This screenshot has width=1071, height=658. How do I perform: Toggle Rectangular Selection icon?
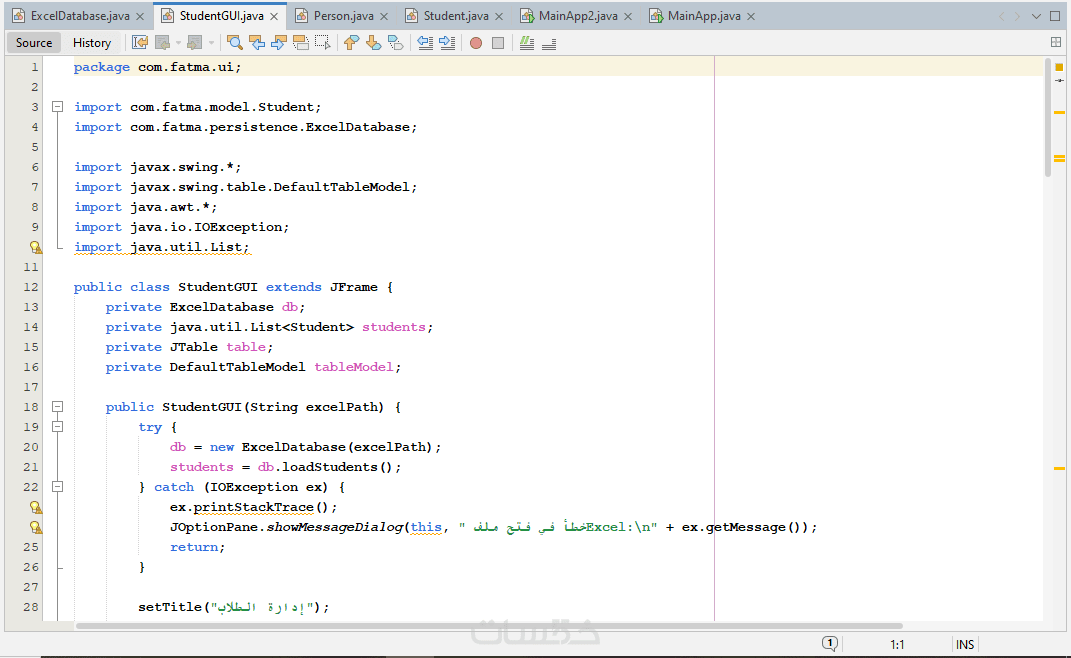(x=322, y=43)
